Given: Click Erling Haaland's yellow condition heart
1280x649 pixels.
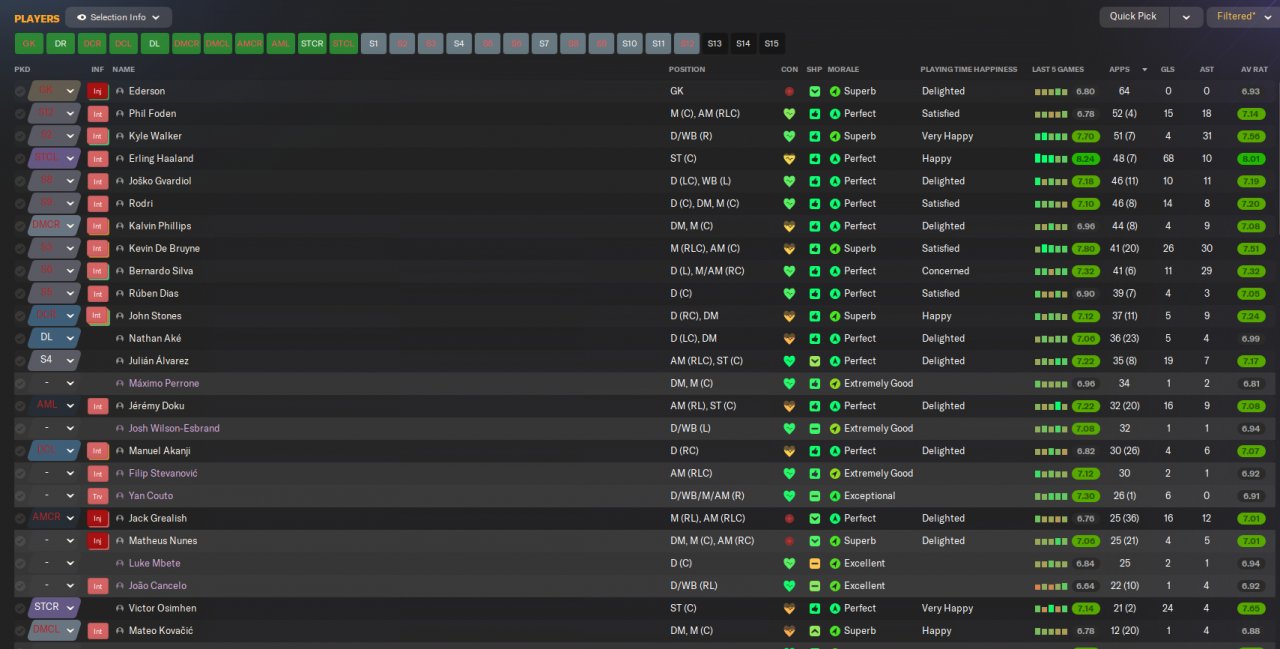Looking at the screenshot, I should click(x=789, y=159).
